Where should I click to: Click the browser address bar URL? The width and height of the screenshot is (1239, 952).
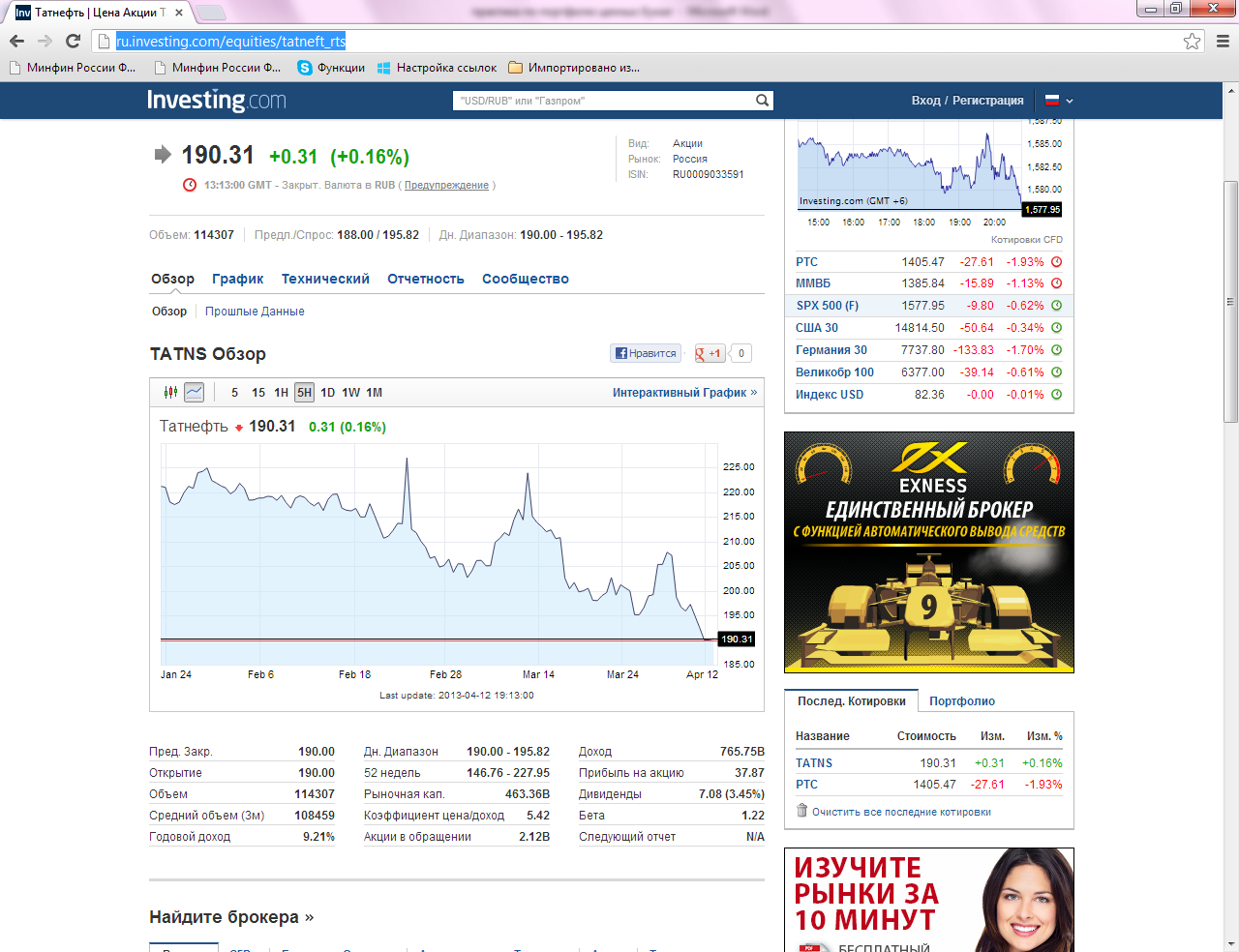click(x=230, y=41)
